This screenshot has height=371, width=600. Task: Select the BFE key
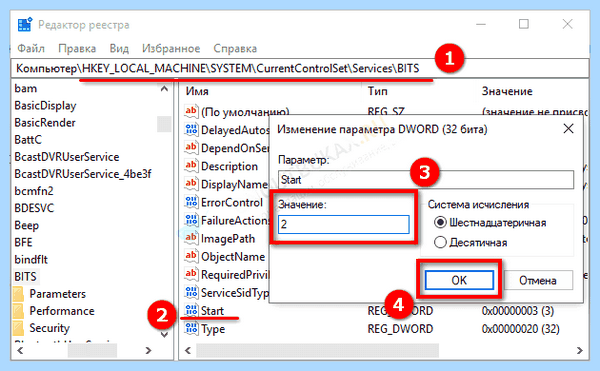click(23, 242)
